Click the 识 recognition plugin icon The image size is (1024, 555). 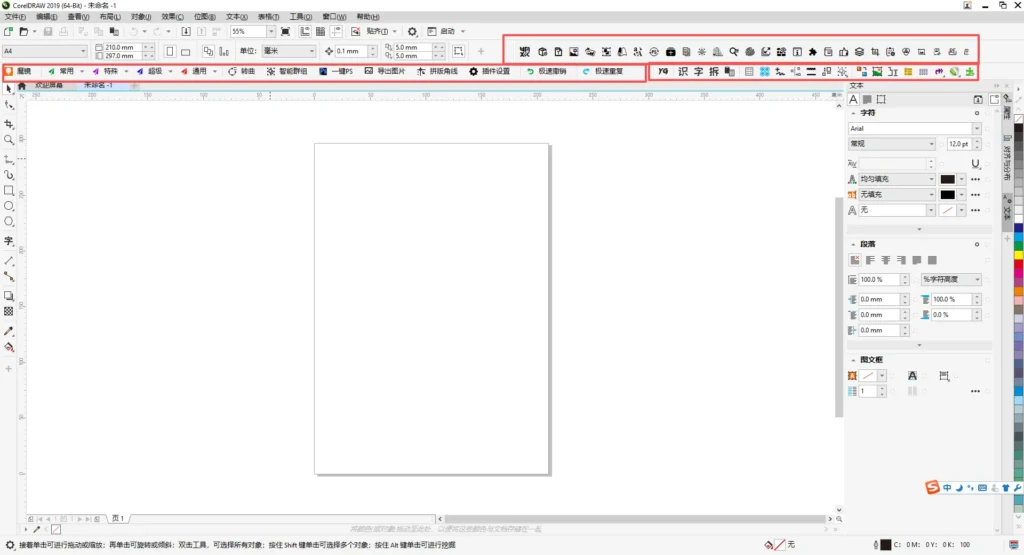[683, 72]
